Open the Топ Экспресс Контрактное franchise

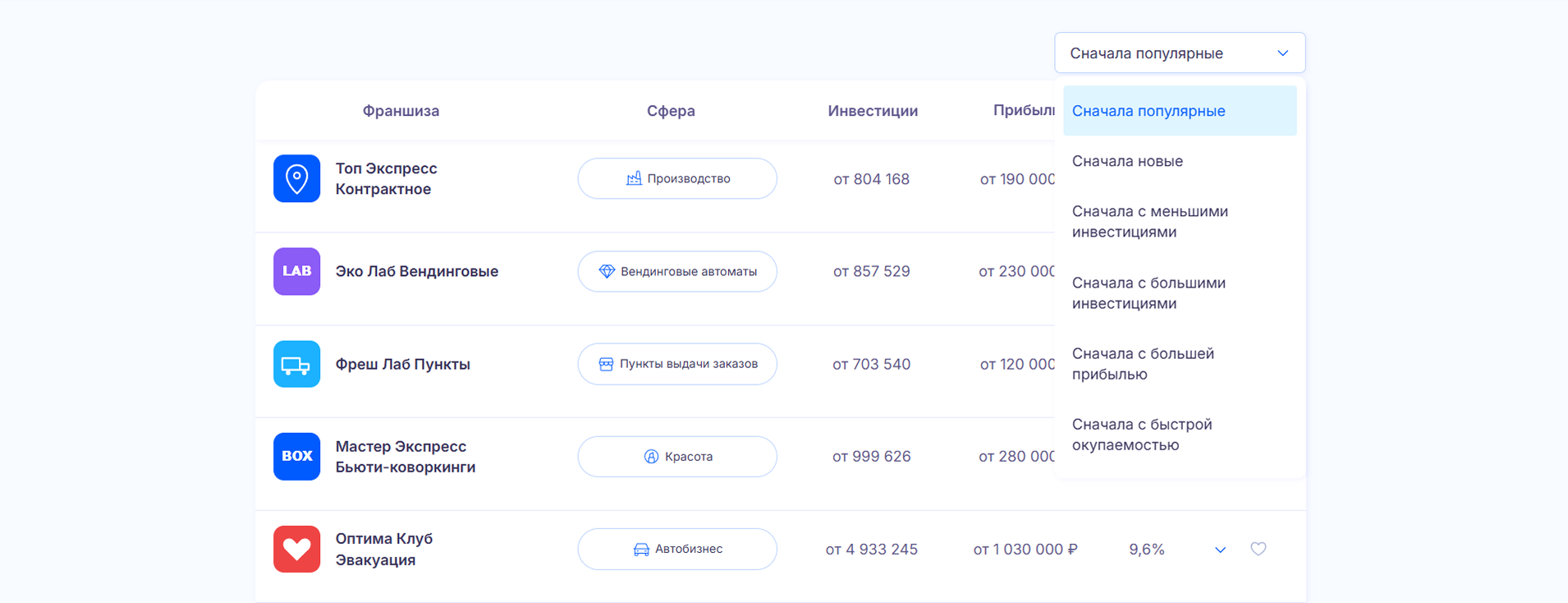(386, 178)
